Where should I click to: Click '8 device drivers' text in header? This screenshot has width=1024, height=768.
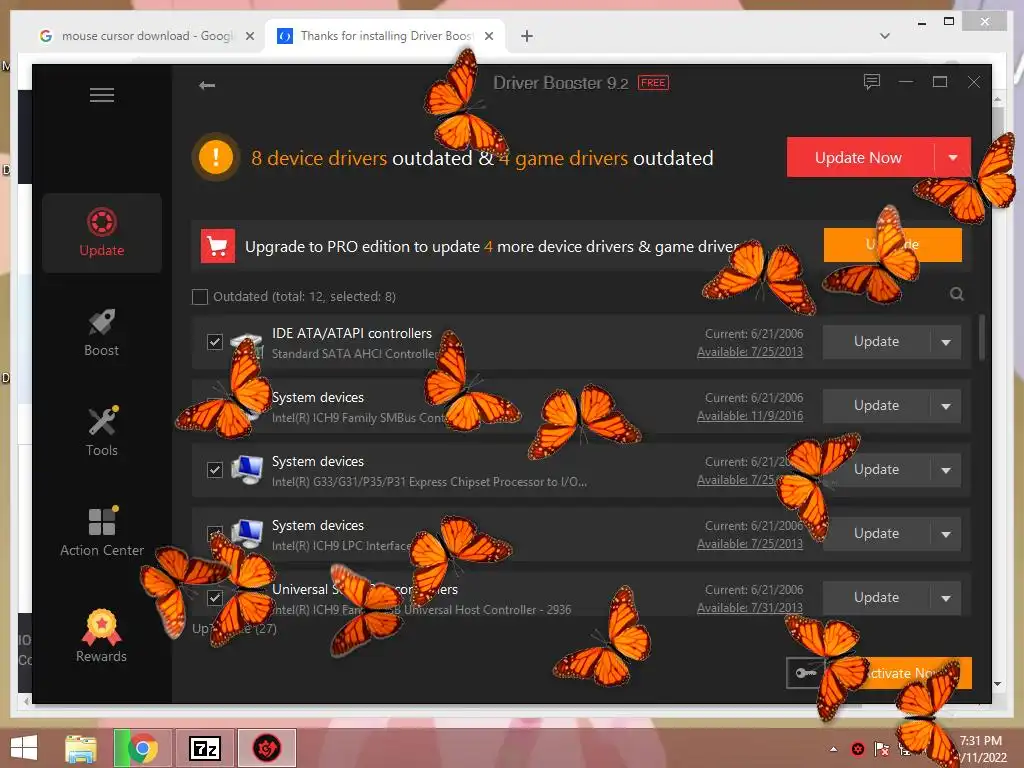pos(319,158)
